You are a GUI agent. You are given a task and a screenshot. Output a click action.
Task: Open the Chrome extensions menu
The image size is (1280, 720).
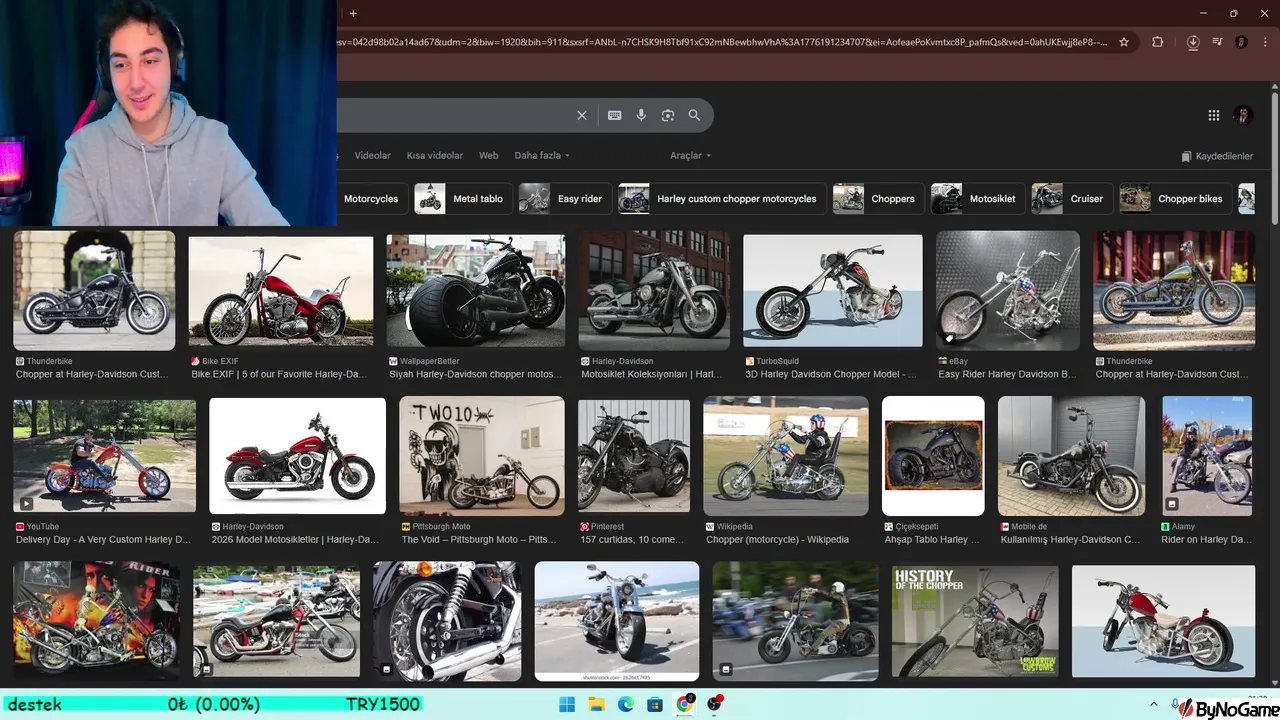pos(1158,42)
